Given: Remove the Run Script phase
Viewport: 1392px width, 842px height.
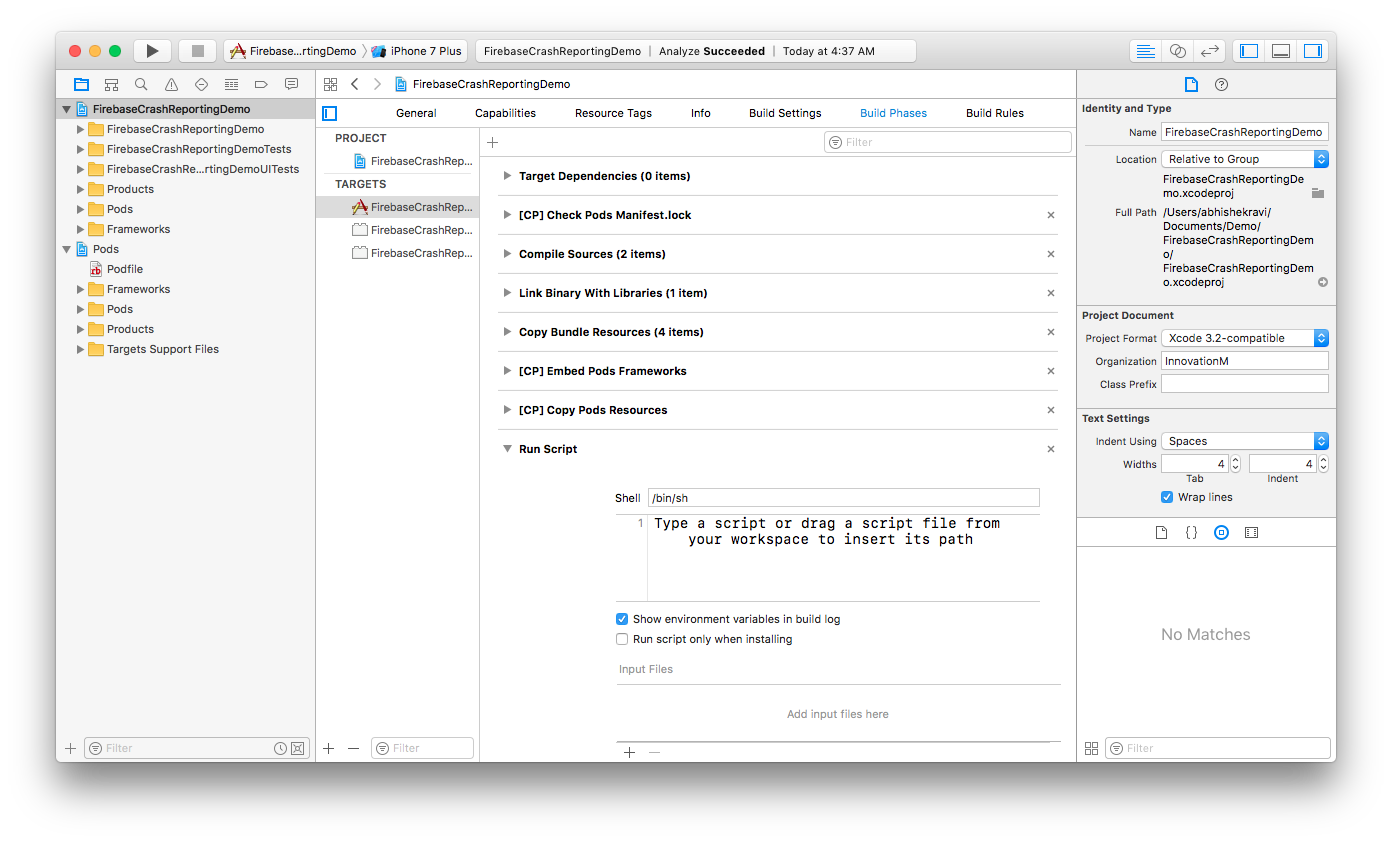Looking at the screenshot, I should (1051, 449).
